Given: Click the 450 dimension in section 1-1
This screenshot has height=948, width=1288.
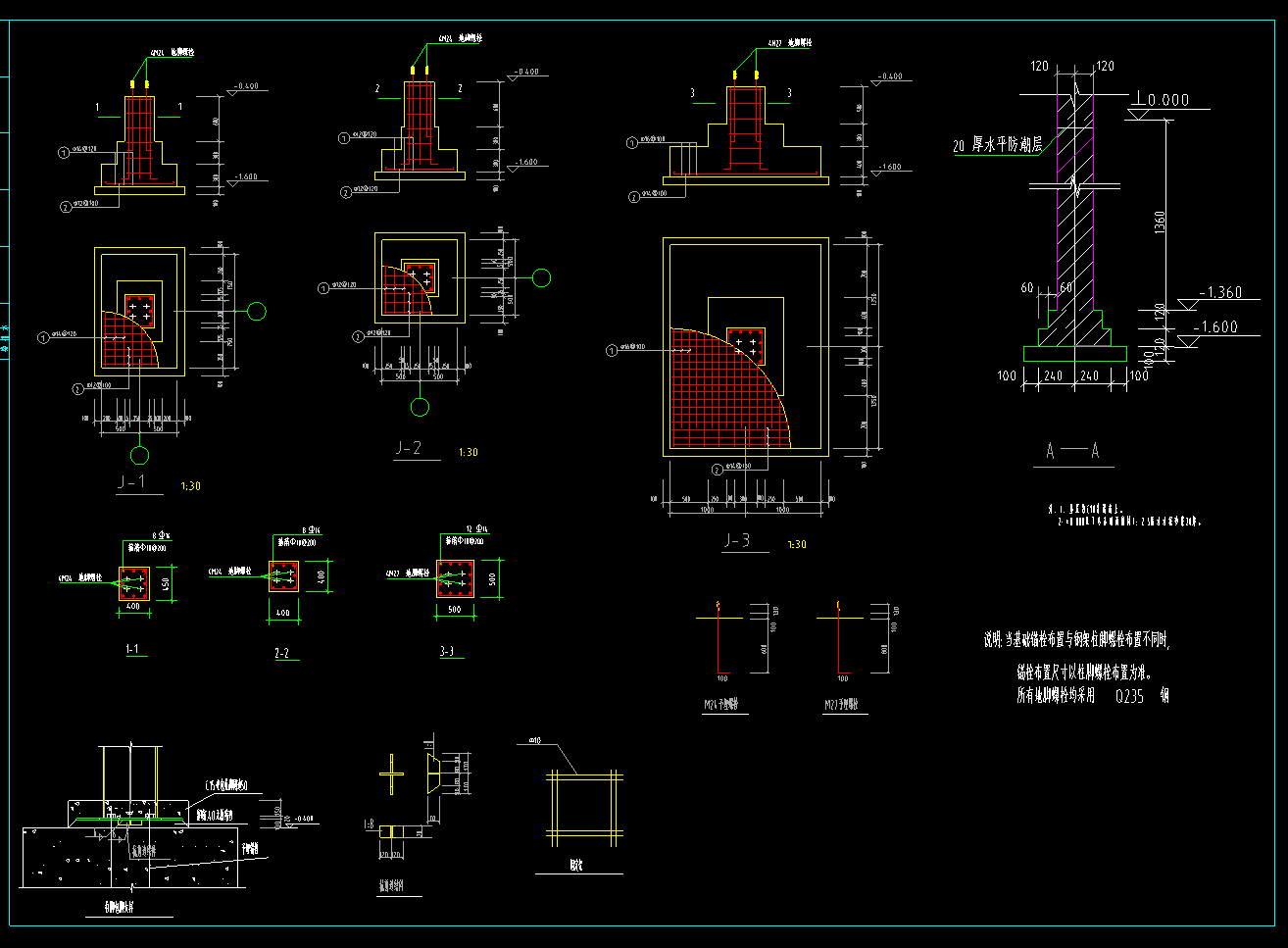Looking at the screenshot, I should 167,583.
